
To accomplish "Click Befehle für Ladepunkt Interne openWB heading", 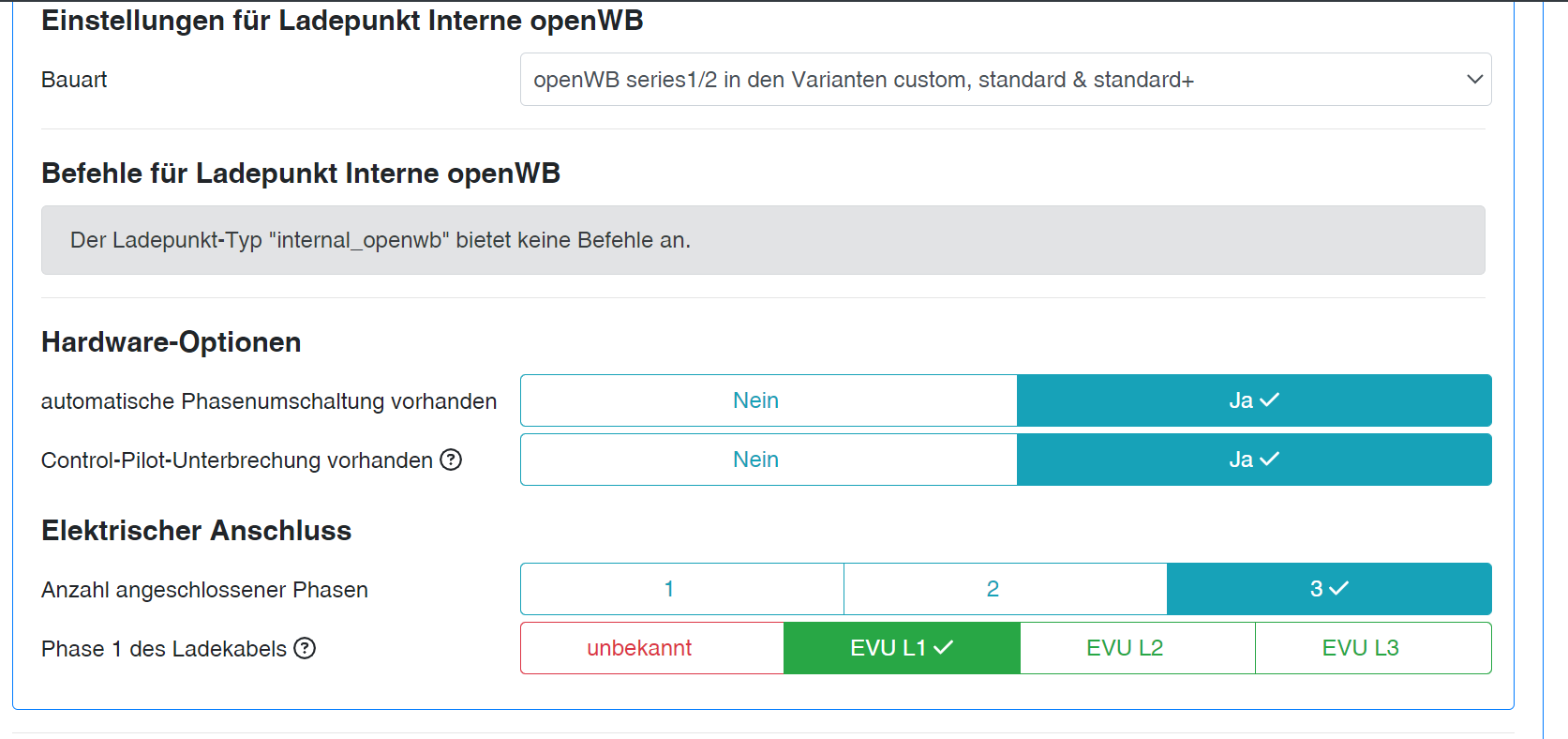I will tap(301, 173).
